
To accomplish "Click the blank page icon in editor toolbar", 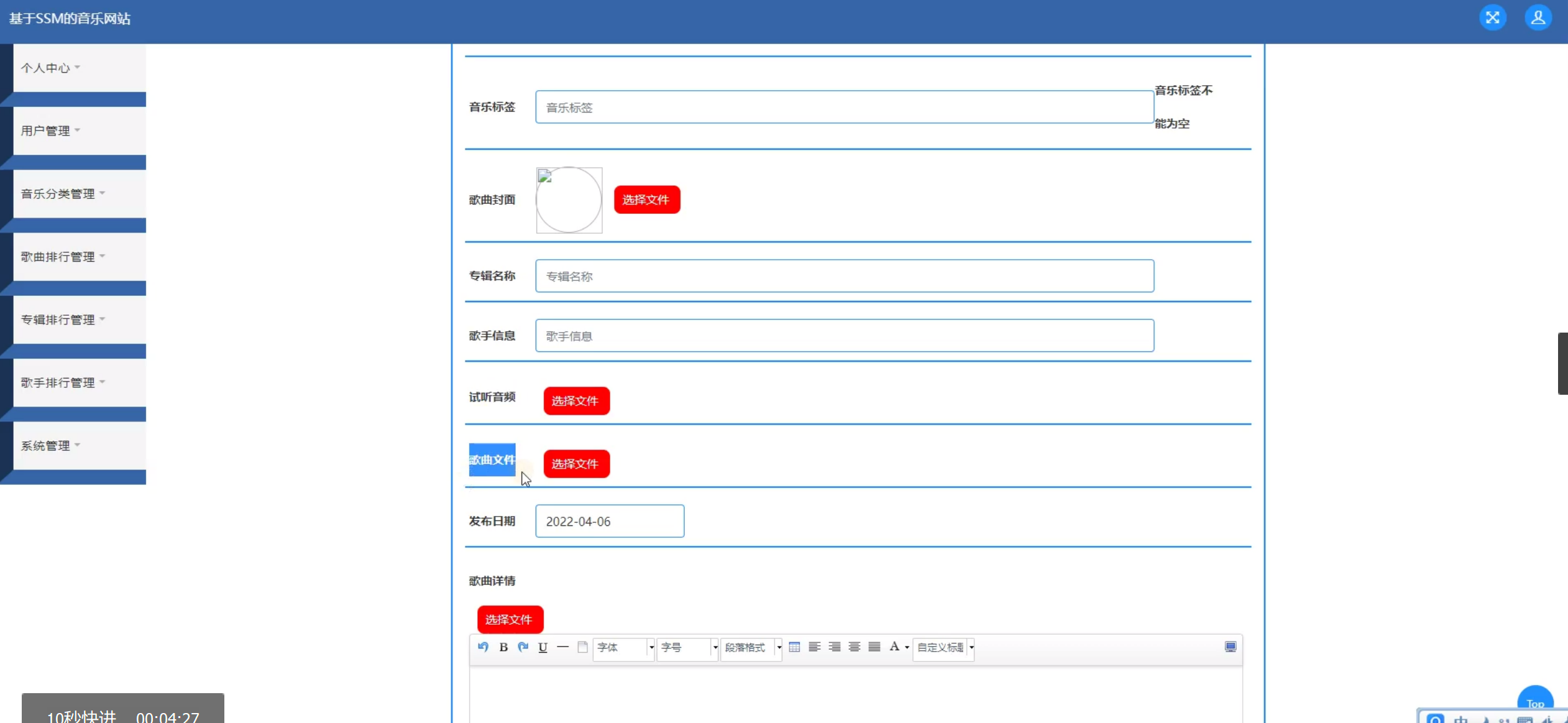I will 582,647.
